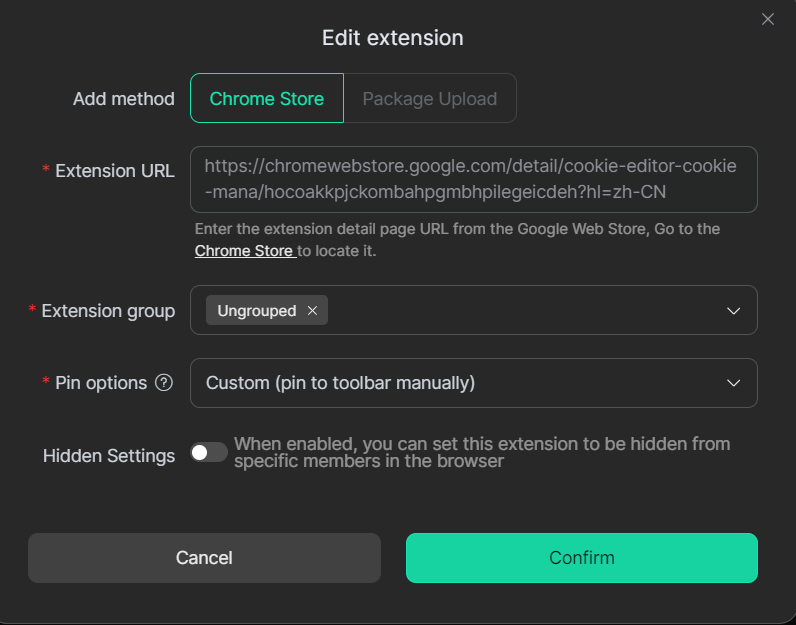
Task: Remove the Ungrouped tag with its x
Action: pyautogui.click(x=312, y=311)
